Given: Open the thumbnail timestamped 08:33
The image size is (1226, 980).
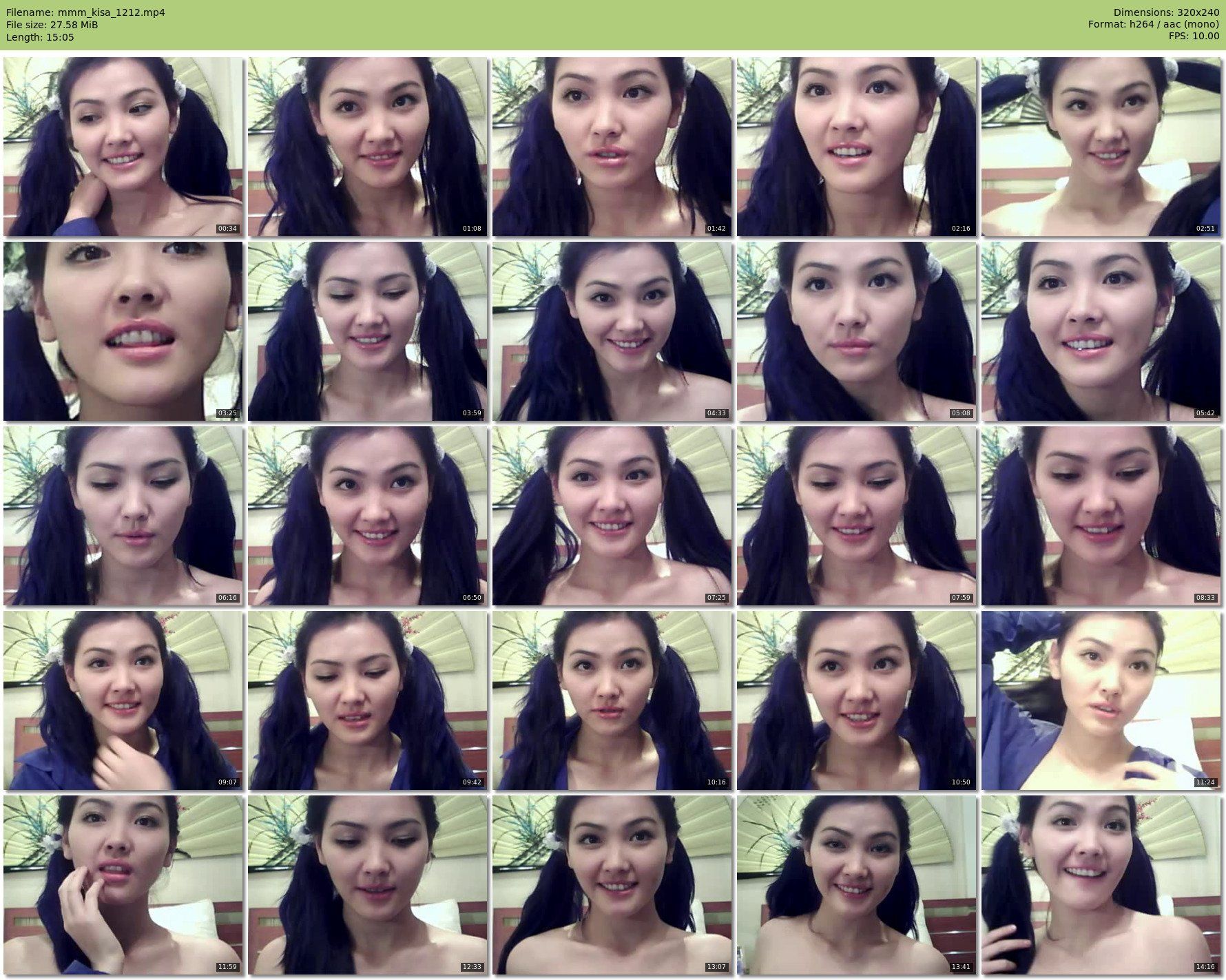Looking at the screenshot, I should (x=1101, y=516).
